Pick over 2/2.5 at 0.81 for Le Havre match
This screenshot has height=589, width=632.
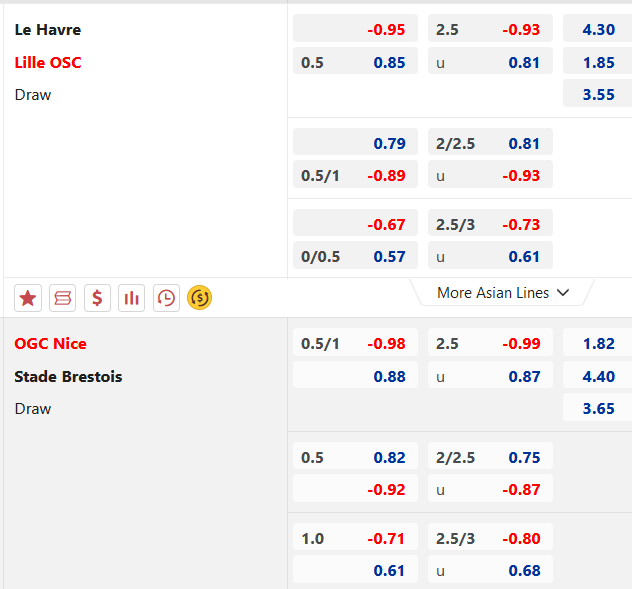[x=490, y=142]
